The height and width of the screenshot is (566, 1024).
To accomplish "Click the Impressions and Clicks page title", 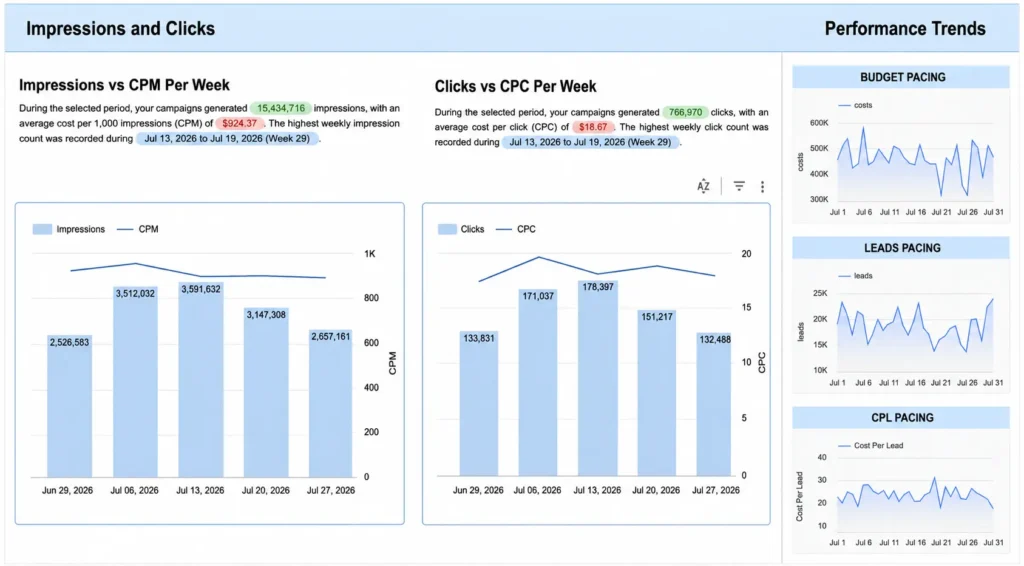I will (120, 29).
